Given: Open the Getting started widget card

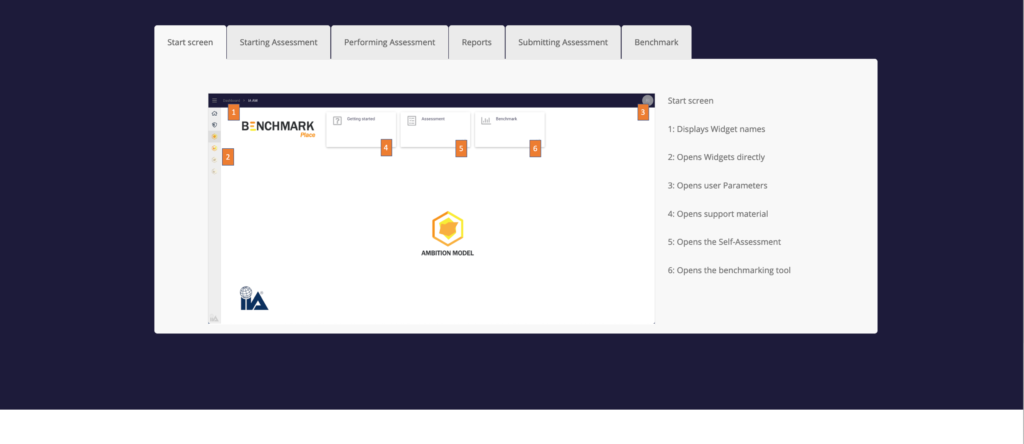Looking at the screenshot, I should click(361, 129).
